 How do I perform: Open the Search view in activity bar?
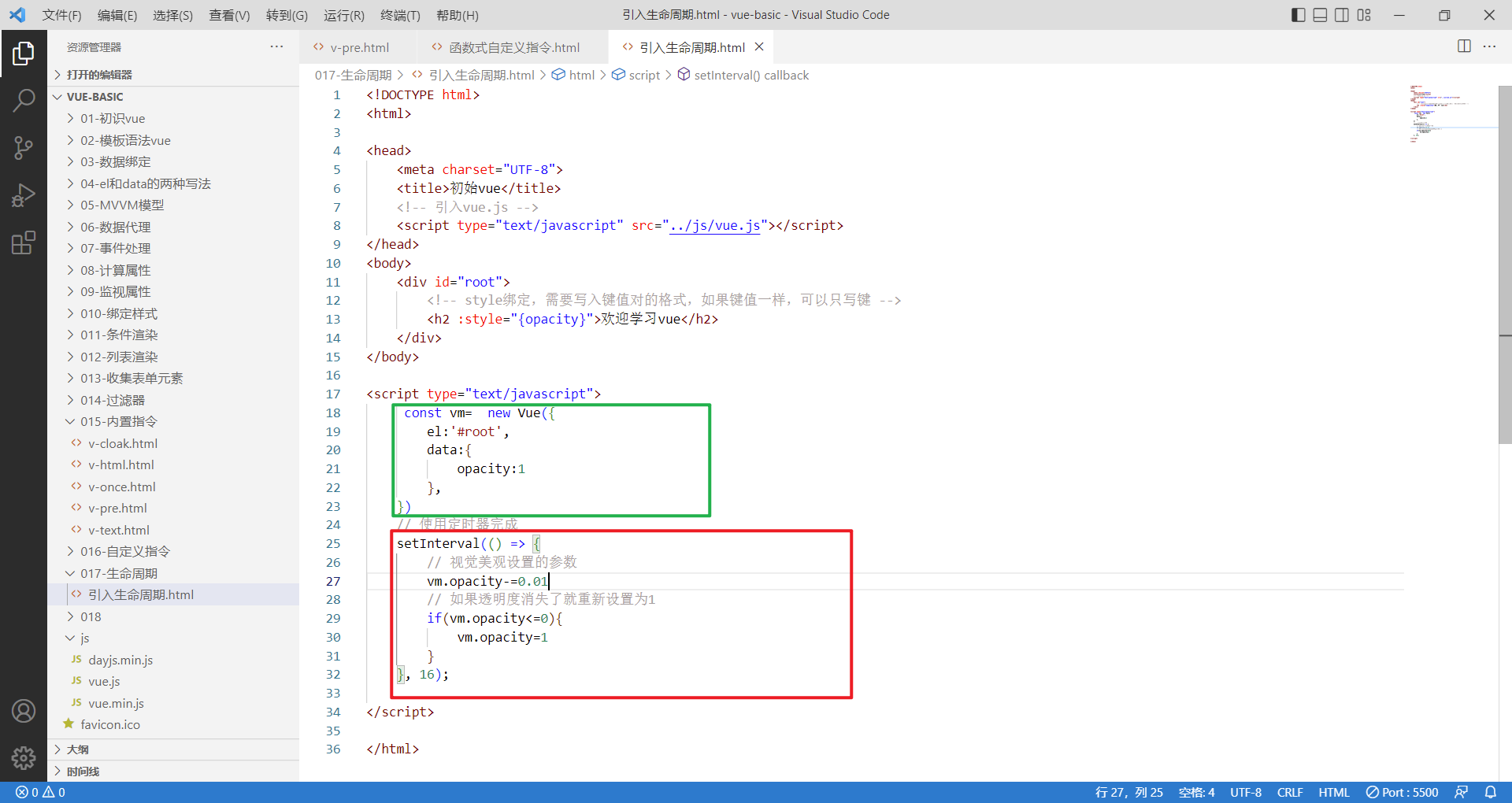tap(24, 101)
